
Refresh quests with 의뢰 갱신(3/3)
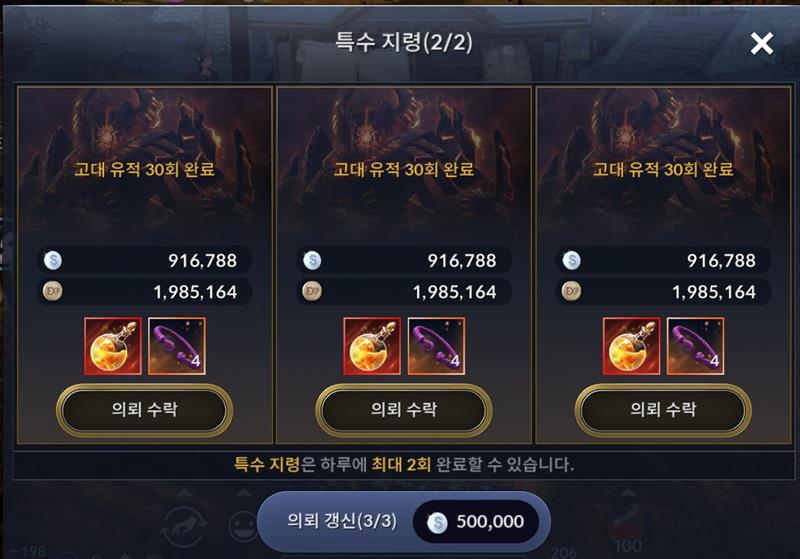pyautogui.click(x=341, y=521)
